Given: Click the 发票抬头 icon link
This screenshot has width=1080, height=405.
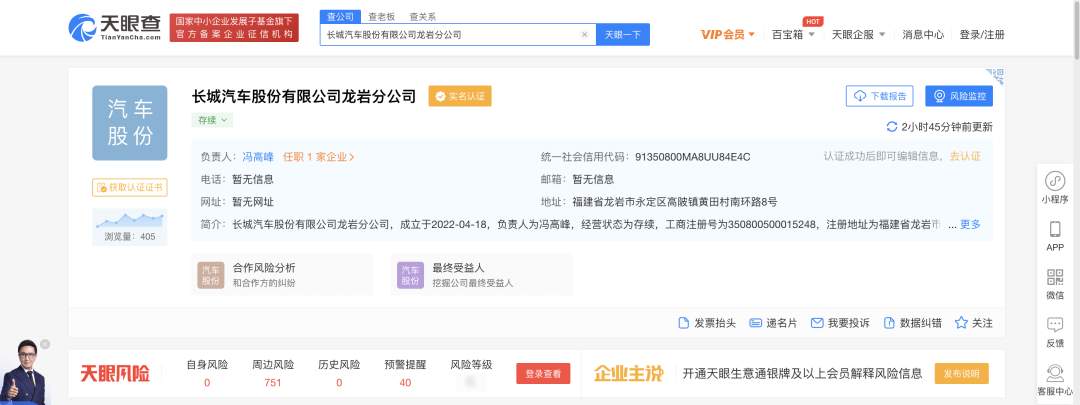Looking at the screenshot, I should coord(707,323).
